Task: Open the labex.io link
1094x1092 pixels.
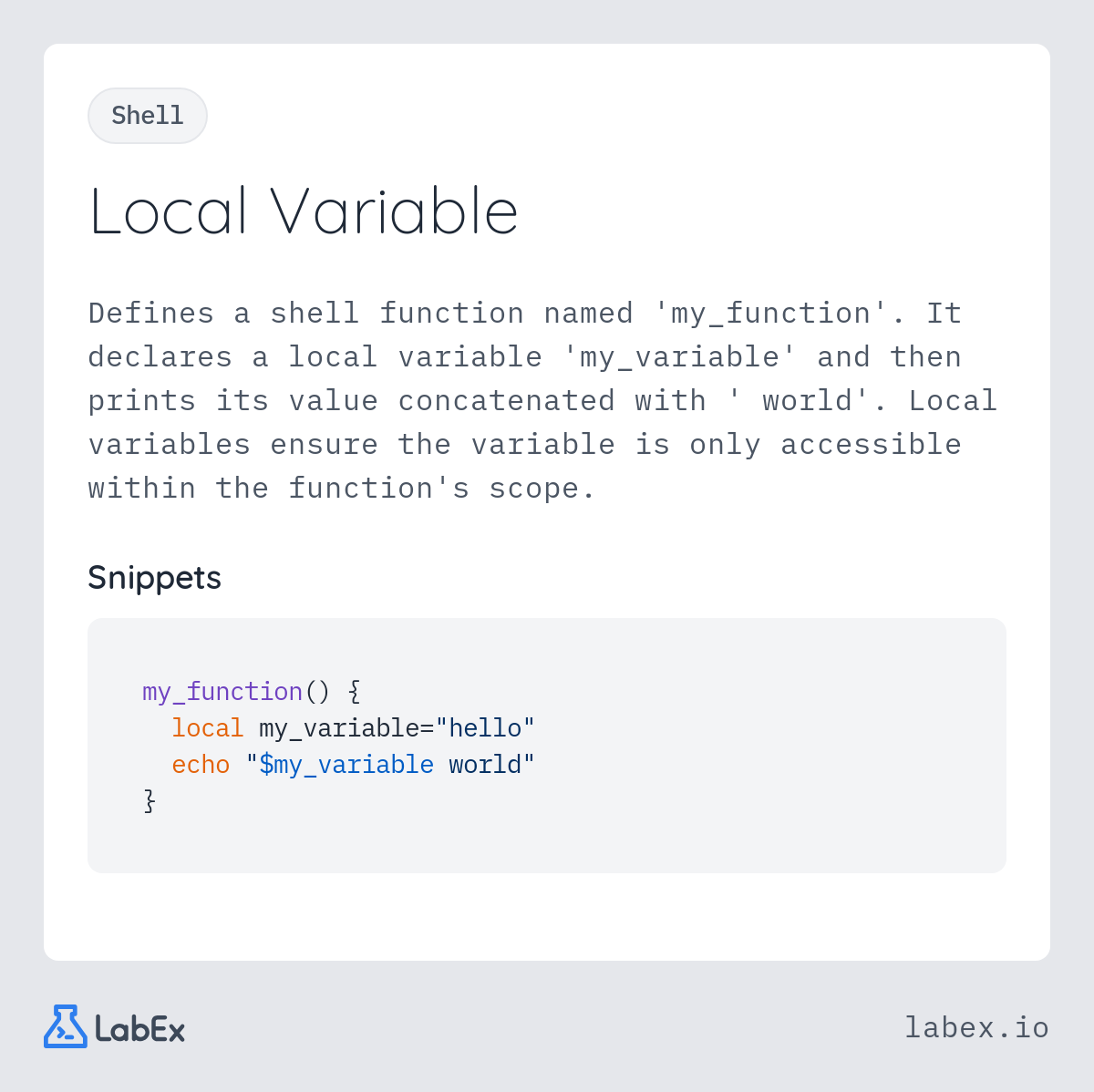Action: point(976,1027)
